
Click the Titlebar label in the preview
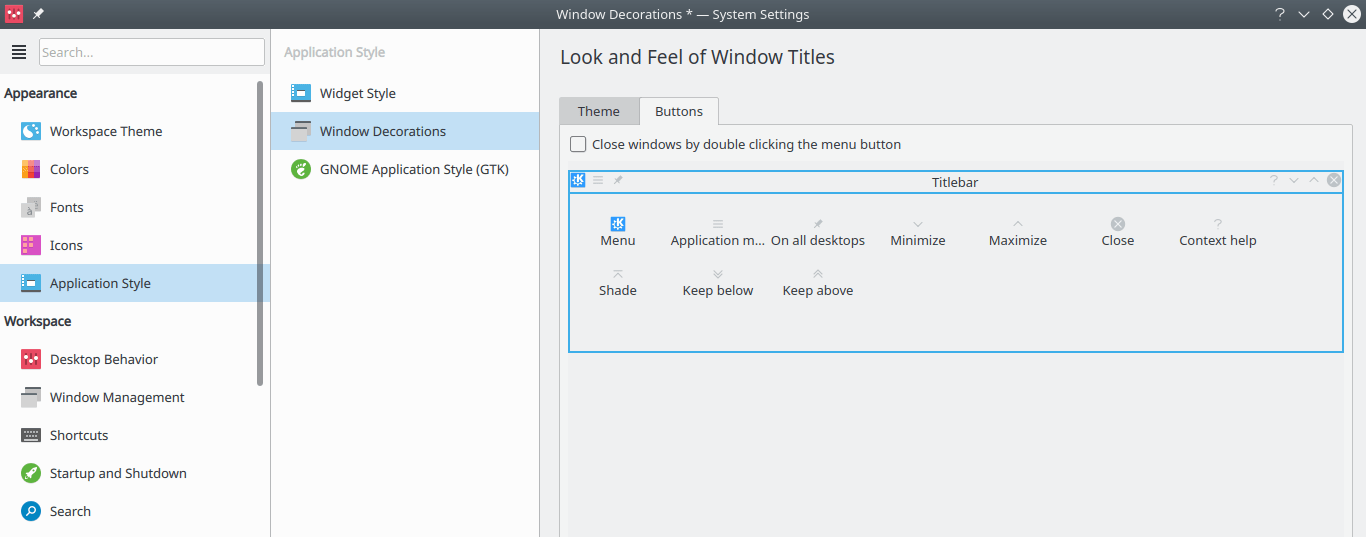955,182
